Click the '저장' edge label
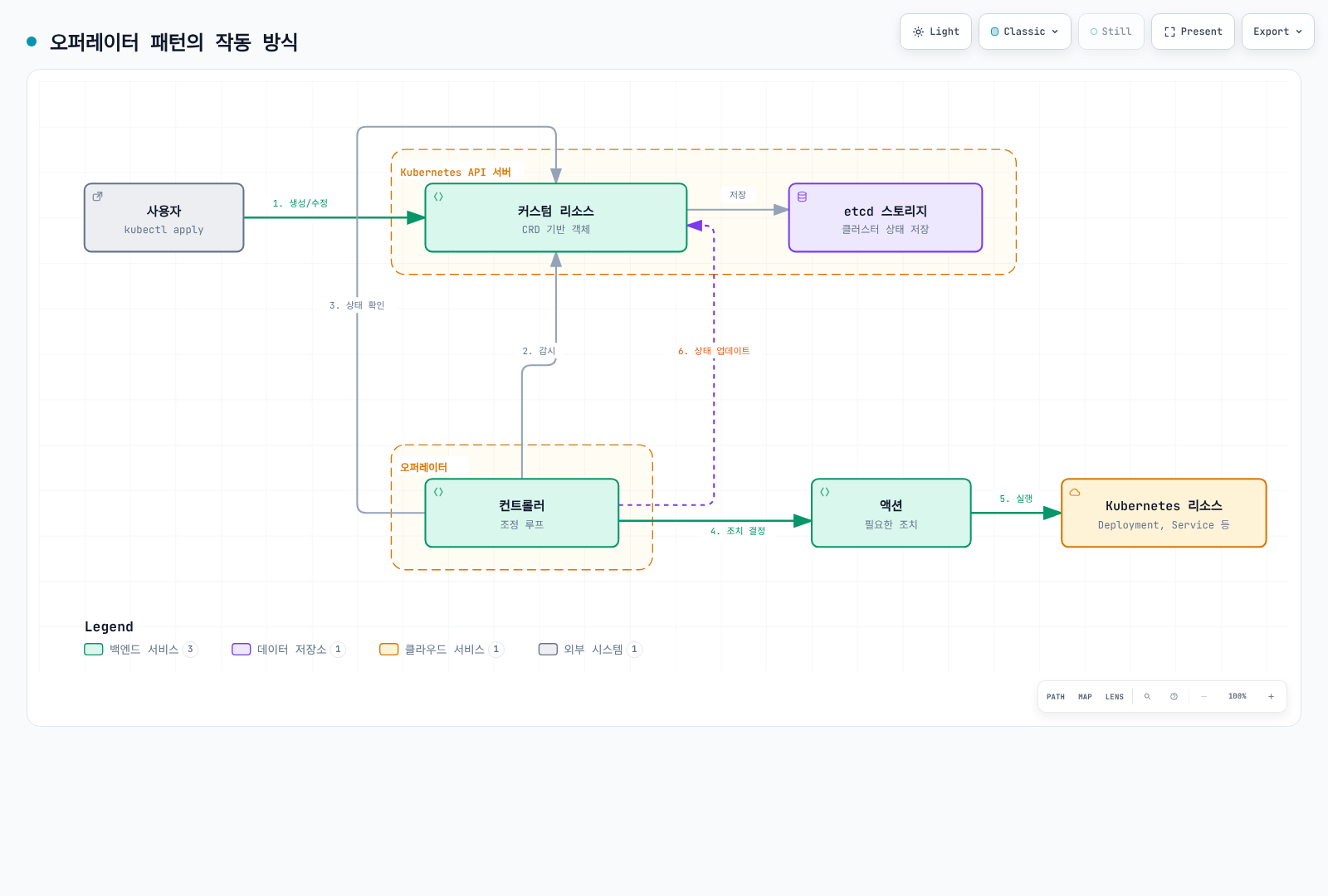 [x=738, y=195]
